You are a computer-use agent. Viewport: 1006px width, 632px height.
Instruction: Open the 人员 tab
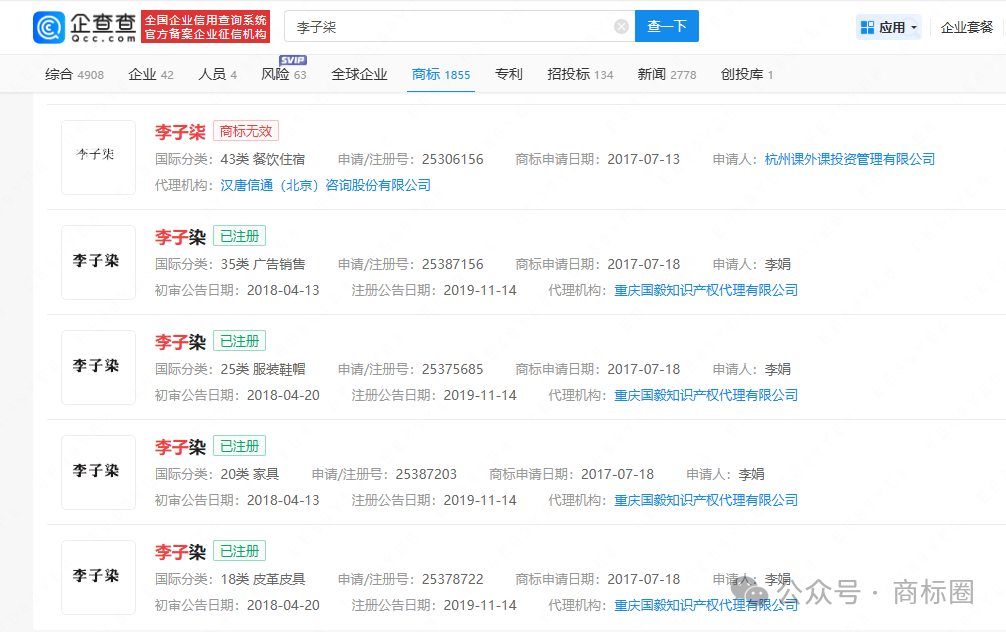(x=218, y=75)
